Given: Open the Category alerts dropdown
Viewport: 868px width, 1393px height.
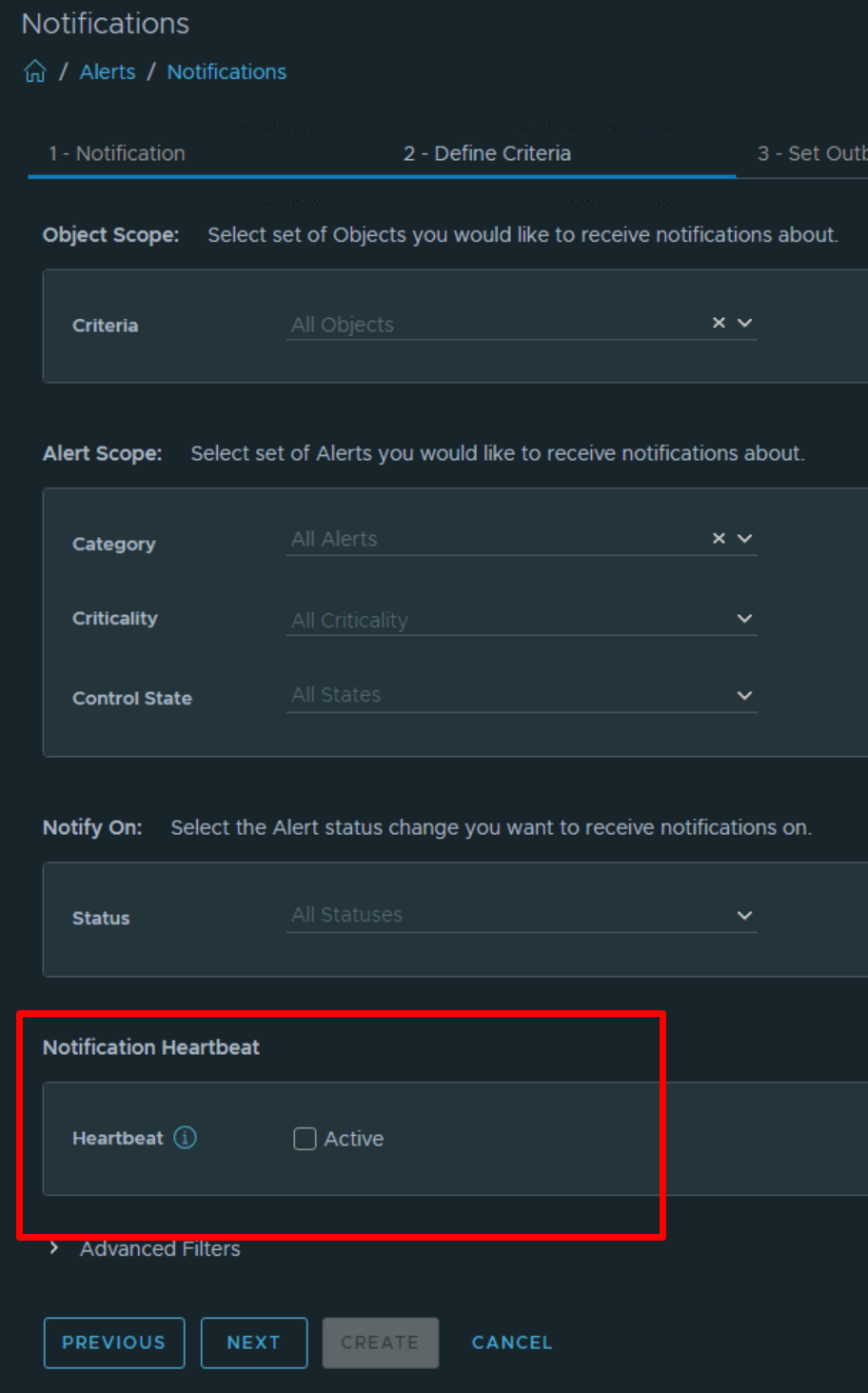Looking at the screenshot, I should (x=746, y=538).
